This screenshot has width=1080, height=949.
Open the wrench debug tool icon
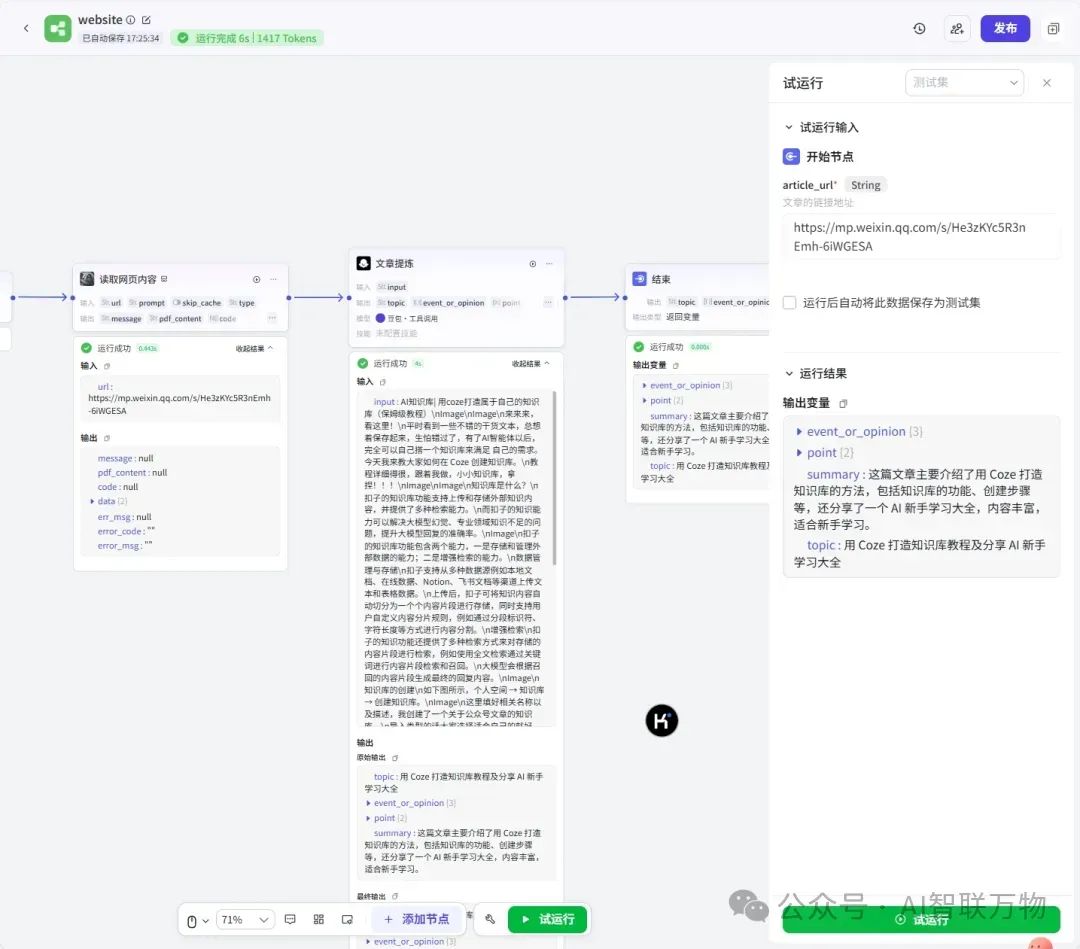coord(490,919)
